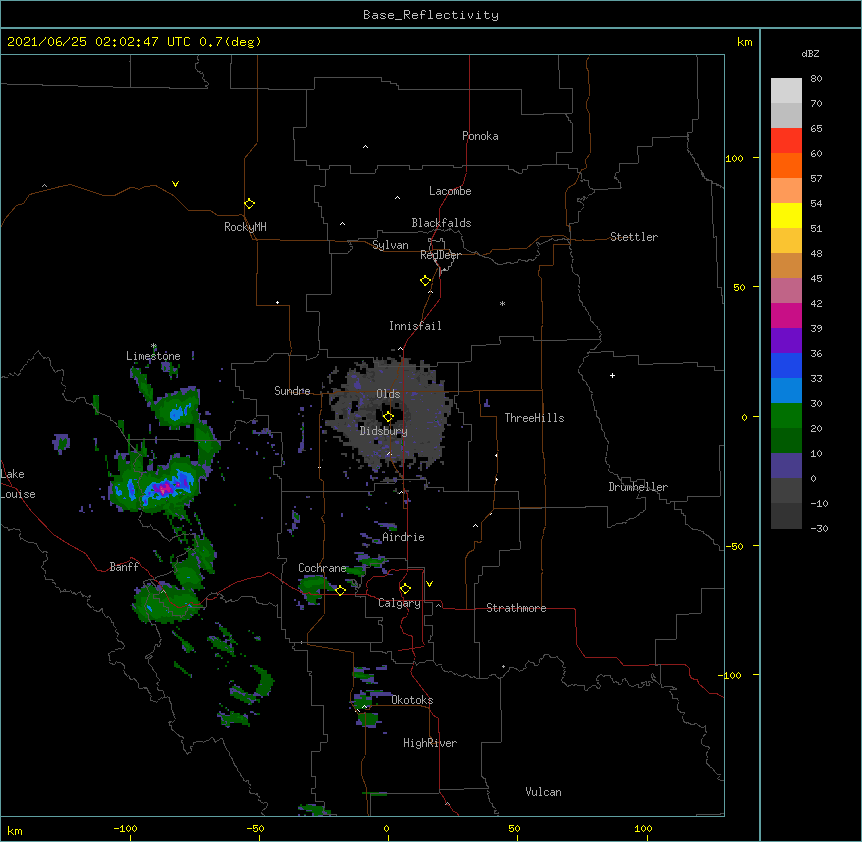Click the green echo cell near Banff
Image resolution: width=862 pixels, height=842 pixels.
[165, 603]
